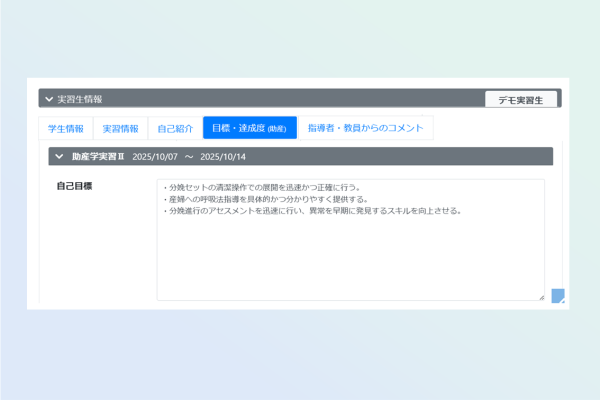Select the 目標・達成度 (助産) tab
Viewport: 600px width, 400px height.
[249, 128]
